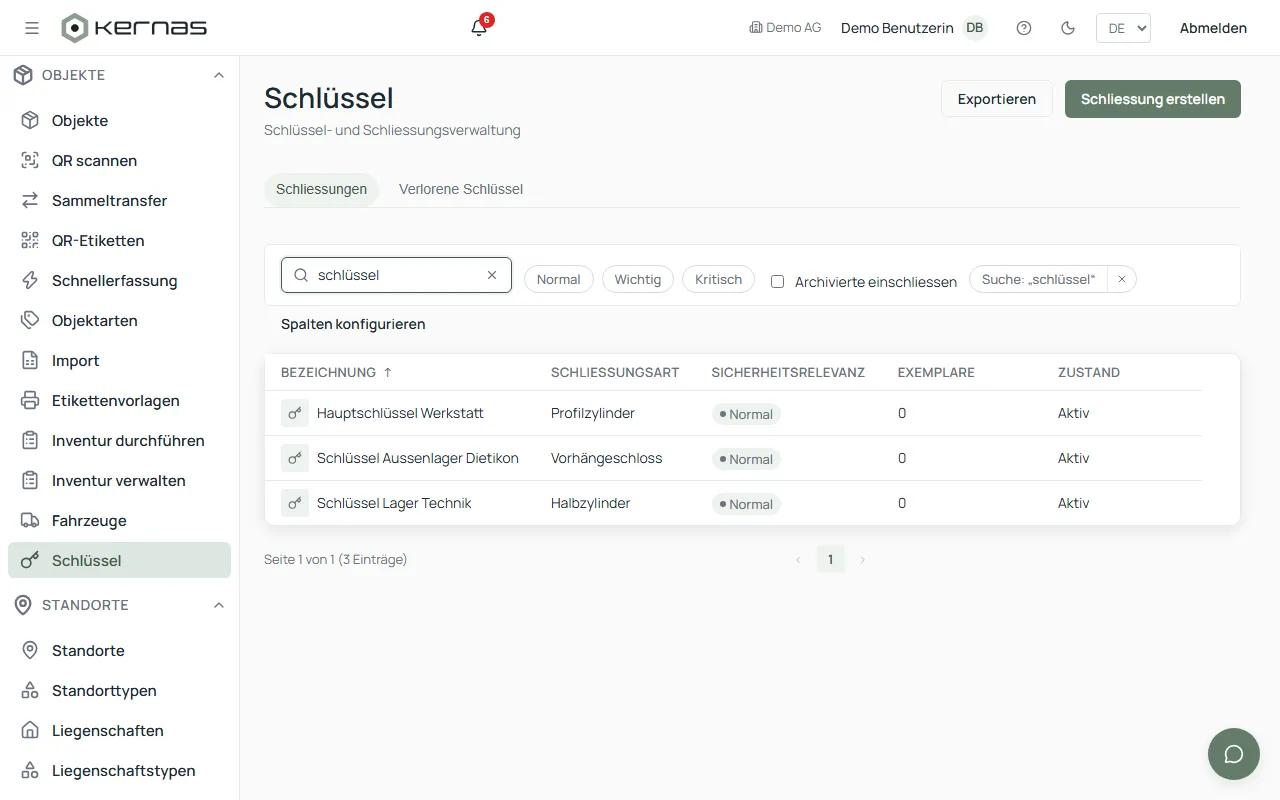Image resolution: width=1280 pixels, height=800 pixels.
Task: Select the Schliessungen tab
Action: coord(321,189)
